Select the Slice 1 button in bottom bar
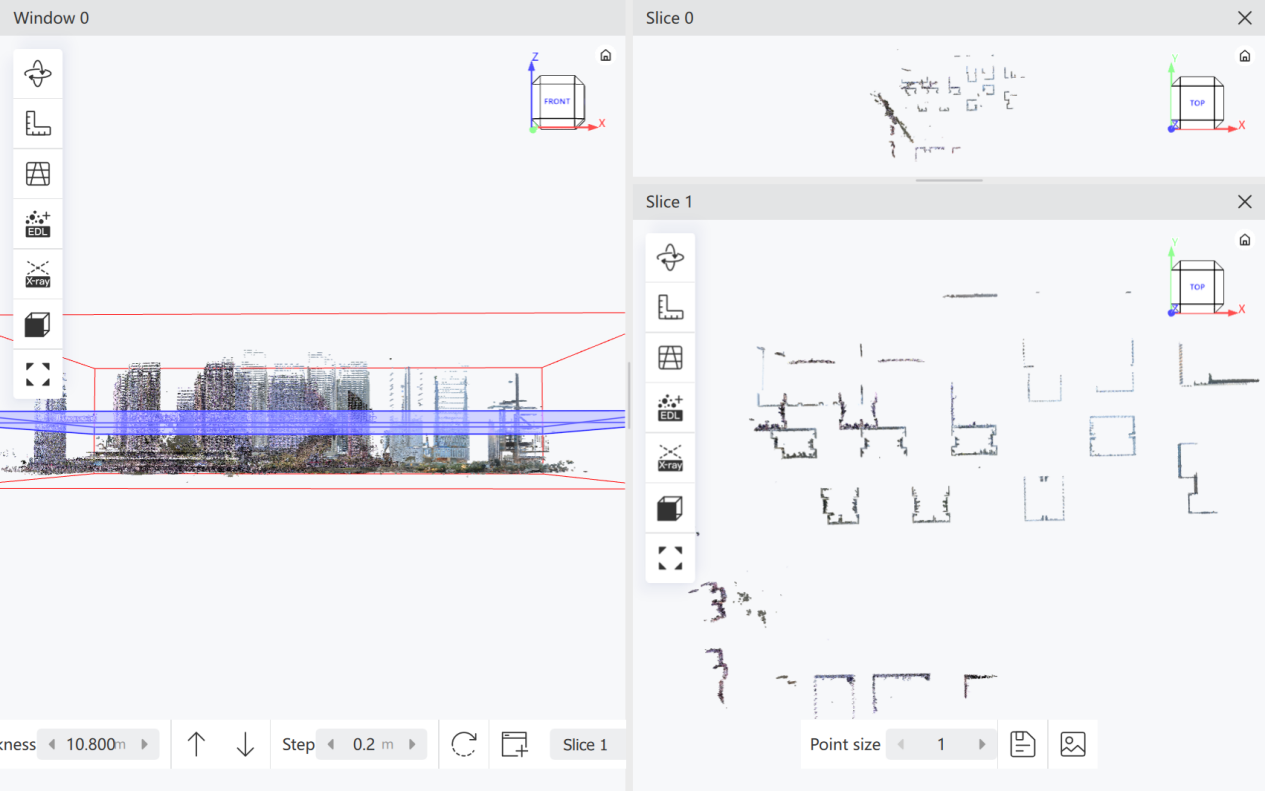1265x791 pixels. (x=586, y=744)
